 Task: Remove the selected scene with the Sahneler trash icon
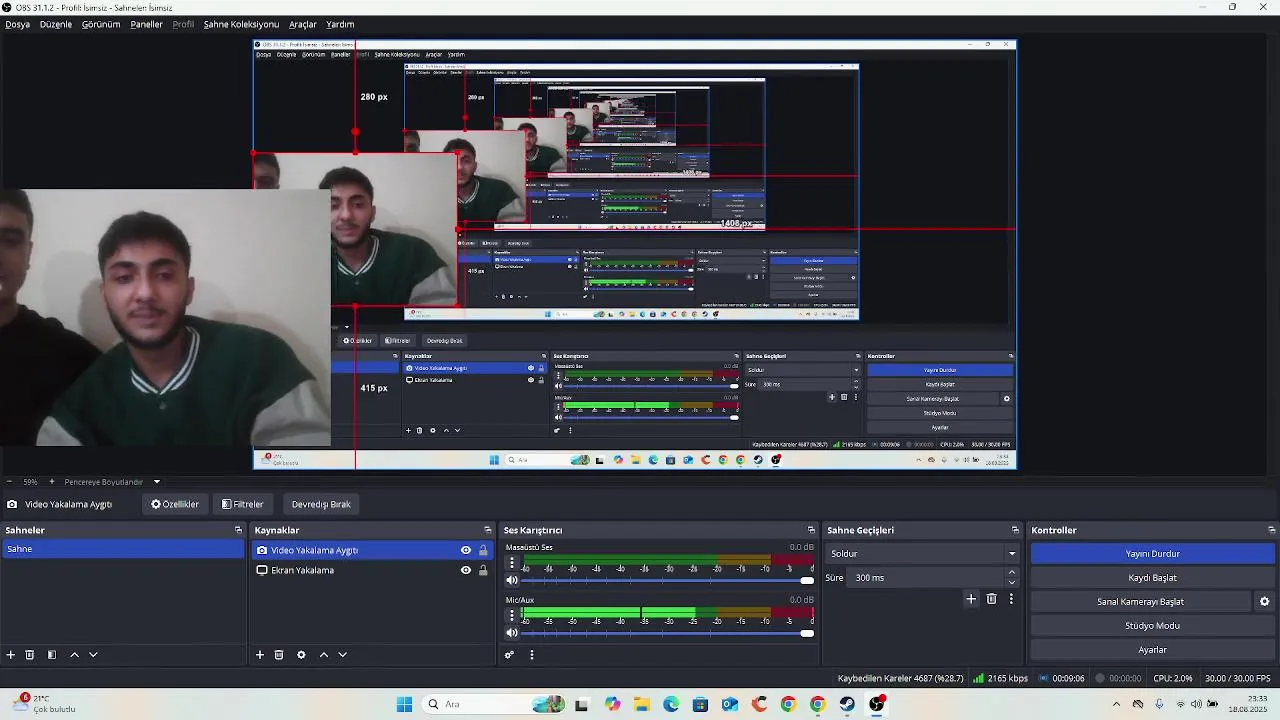pos(30,655)
